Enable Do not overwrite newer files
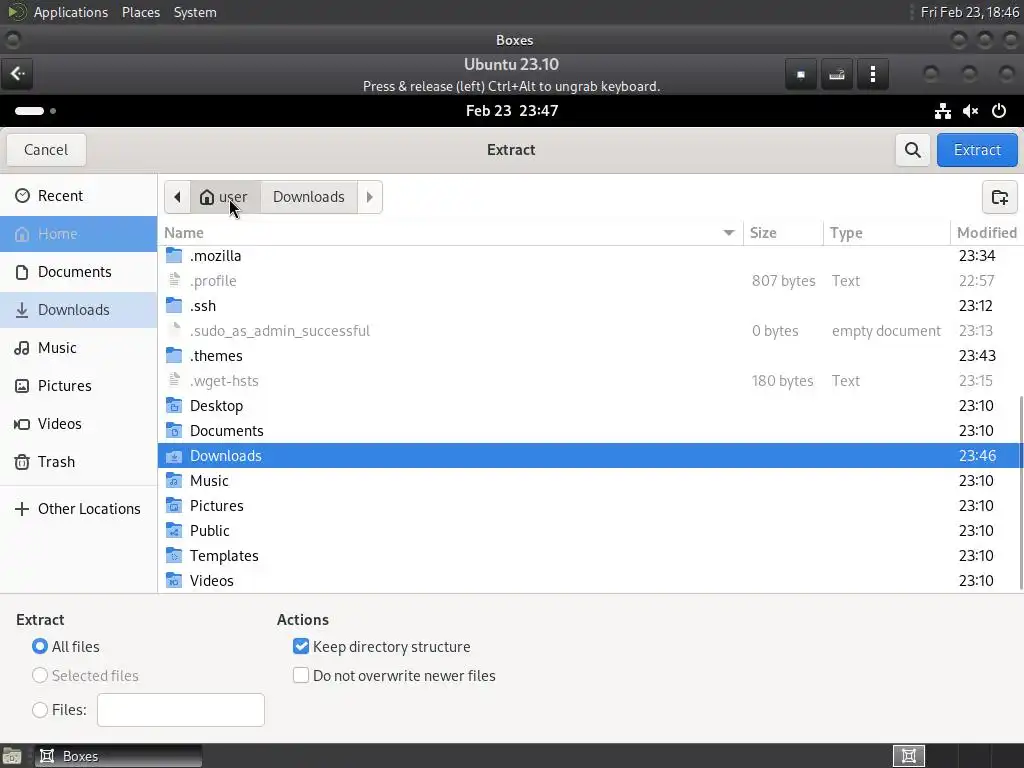The height and width of the screenshot is (768, 1024). coord(301,675)
